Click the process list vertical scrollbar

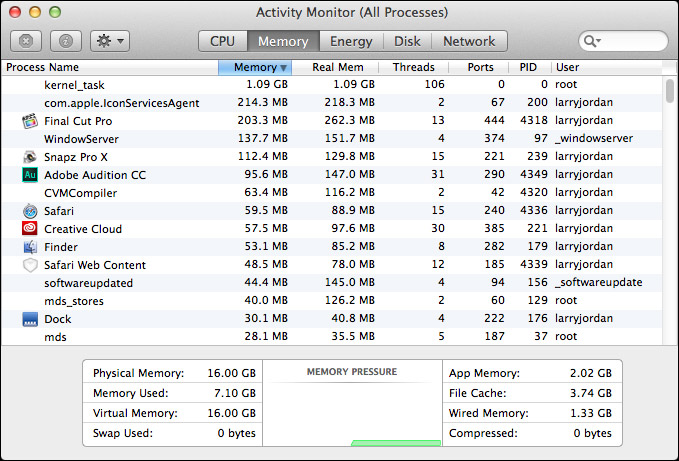point(669,210)
